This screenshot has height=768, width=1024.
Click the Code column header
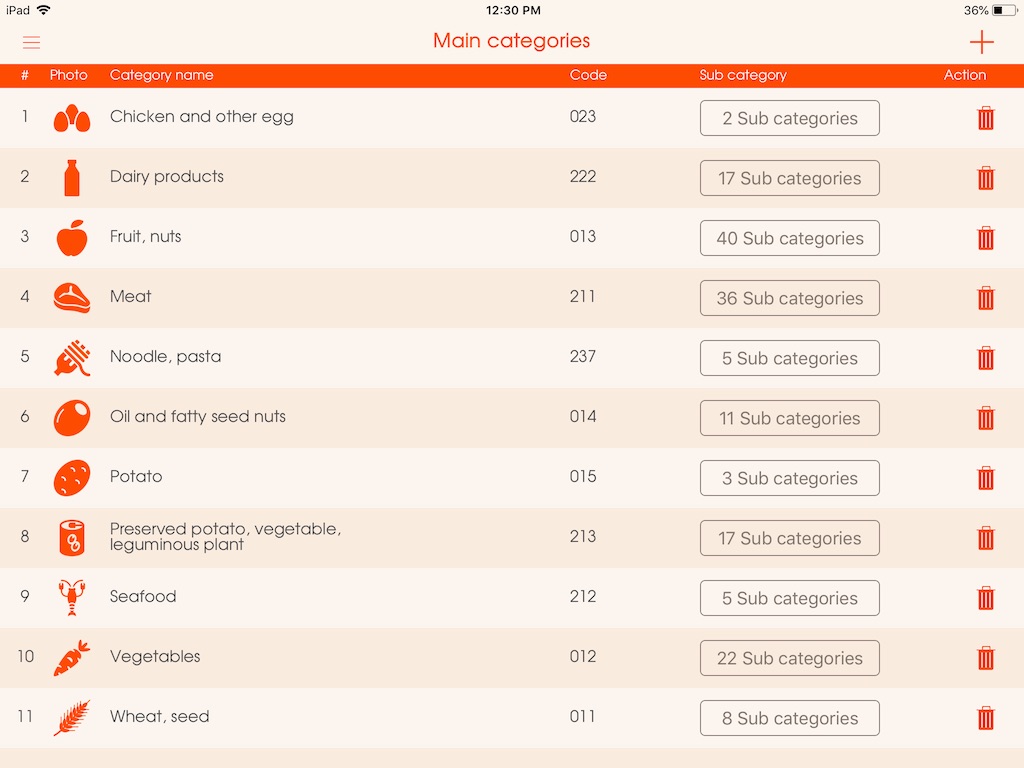[588, 75]
